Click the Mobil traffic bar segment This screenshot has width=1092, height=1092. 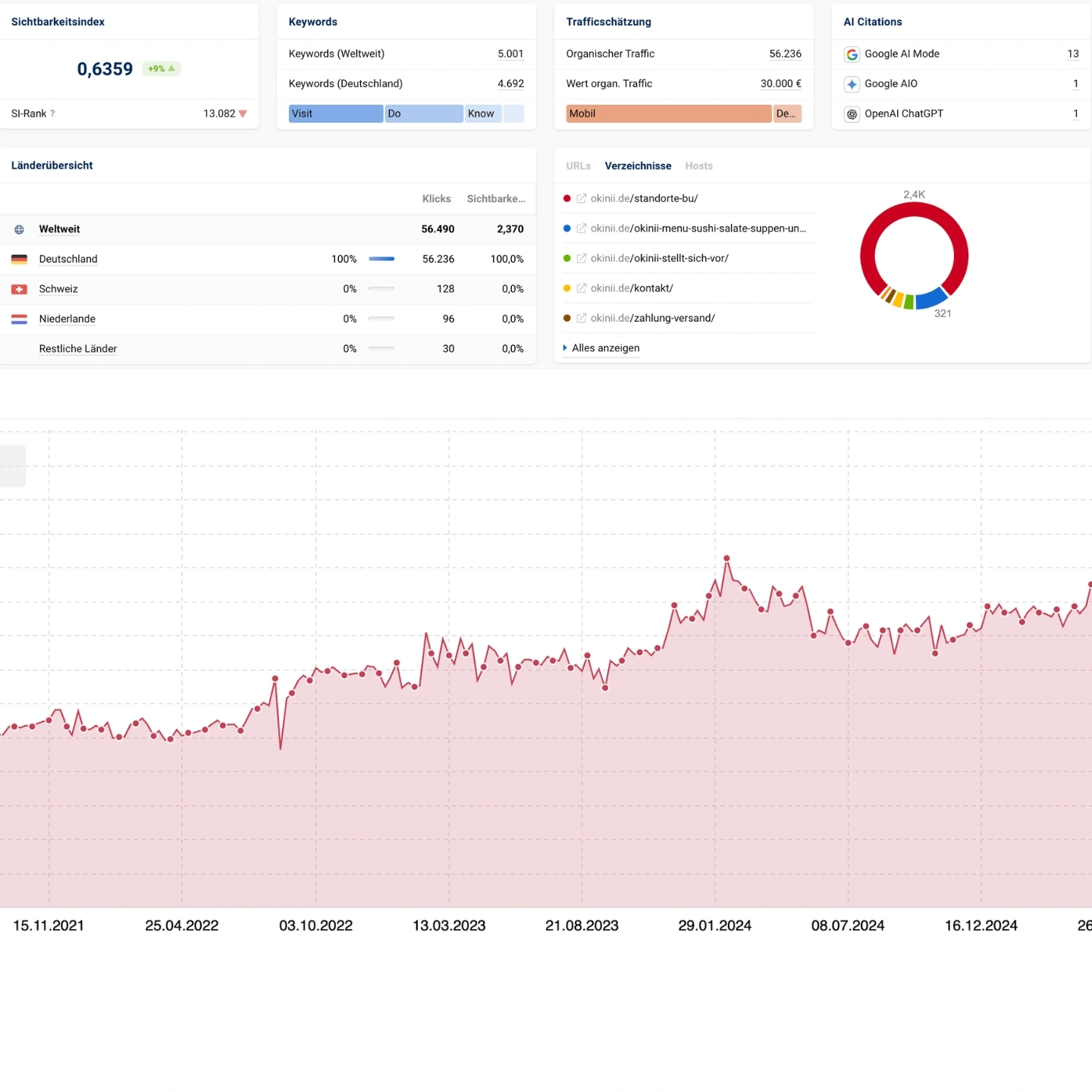coord(668,114)
